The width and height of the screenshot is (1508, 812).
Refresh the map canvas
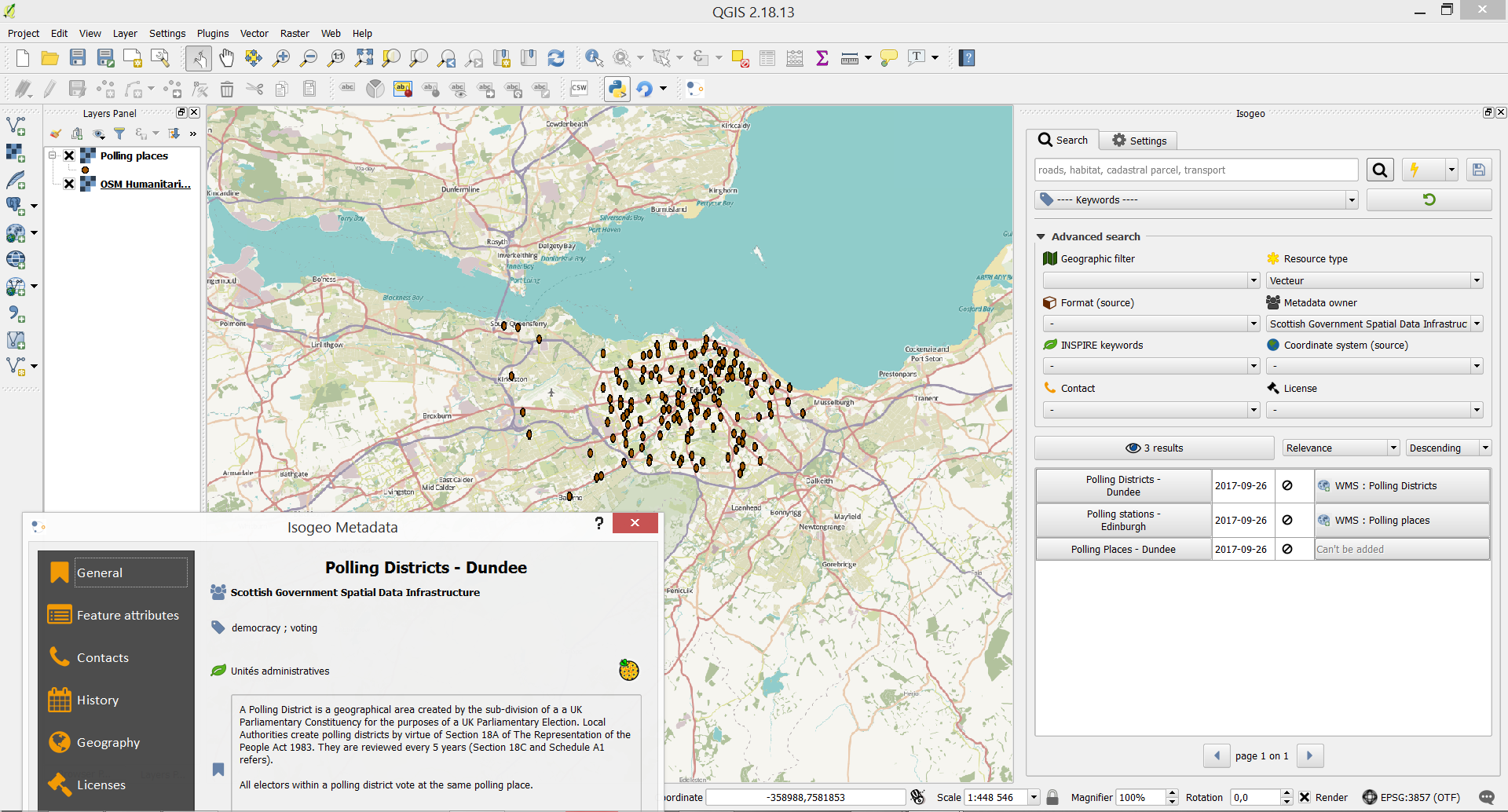click(x=556, y=58)
